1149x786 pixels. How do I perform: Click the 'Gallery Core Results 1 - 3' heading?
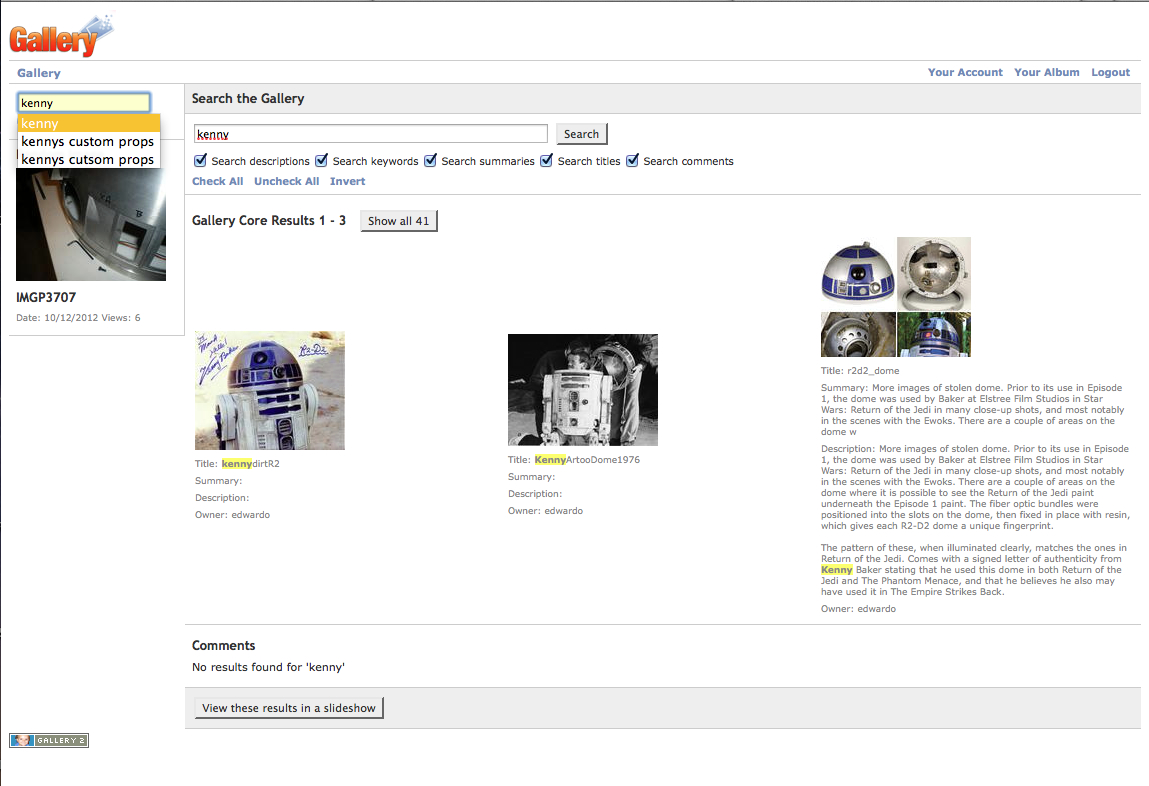269,220
